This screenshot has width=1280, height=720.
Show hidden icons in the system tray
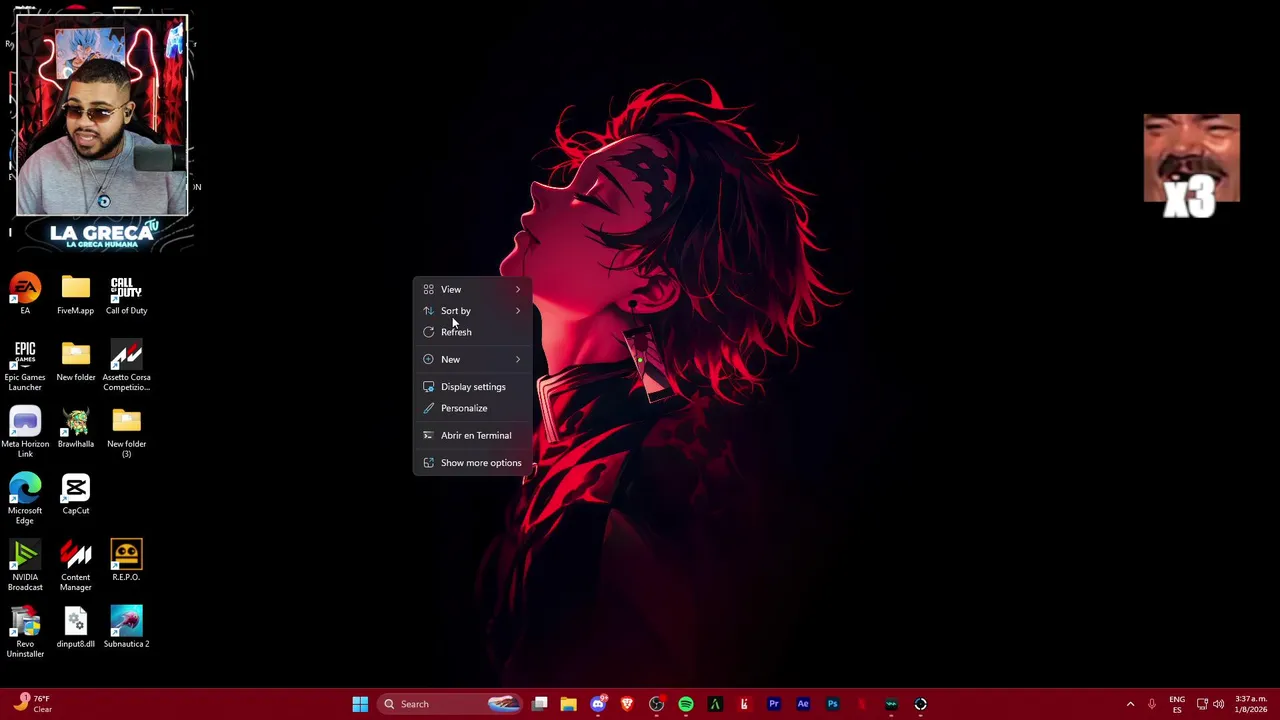(1130, 704)
